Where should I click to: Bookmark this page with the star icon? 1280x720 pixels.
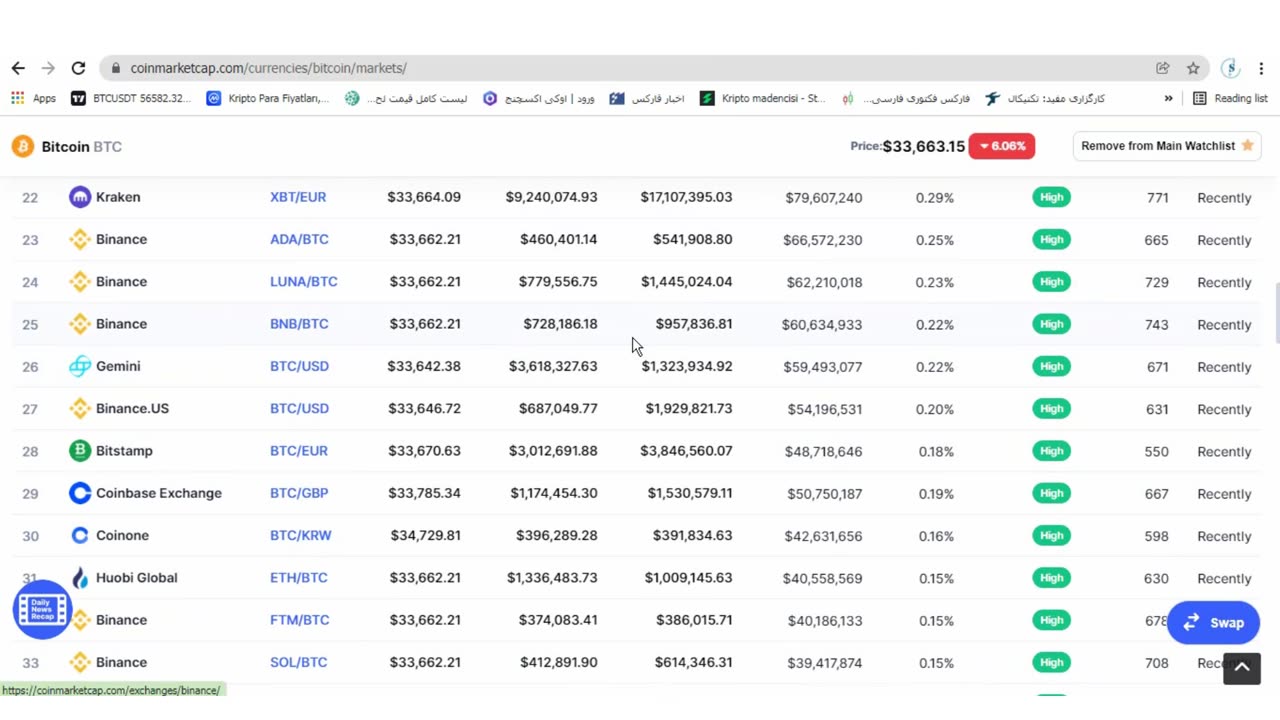(x=1193, y=68)
